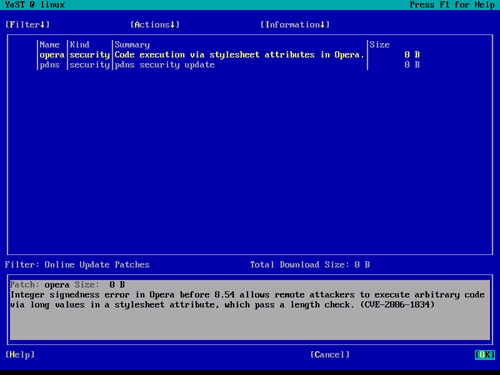Click the pdns row size value '0 B'
Viewport: 500px width, 375px height.
(412, 65)
